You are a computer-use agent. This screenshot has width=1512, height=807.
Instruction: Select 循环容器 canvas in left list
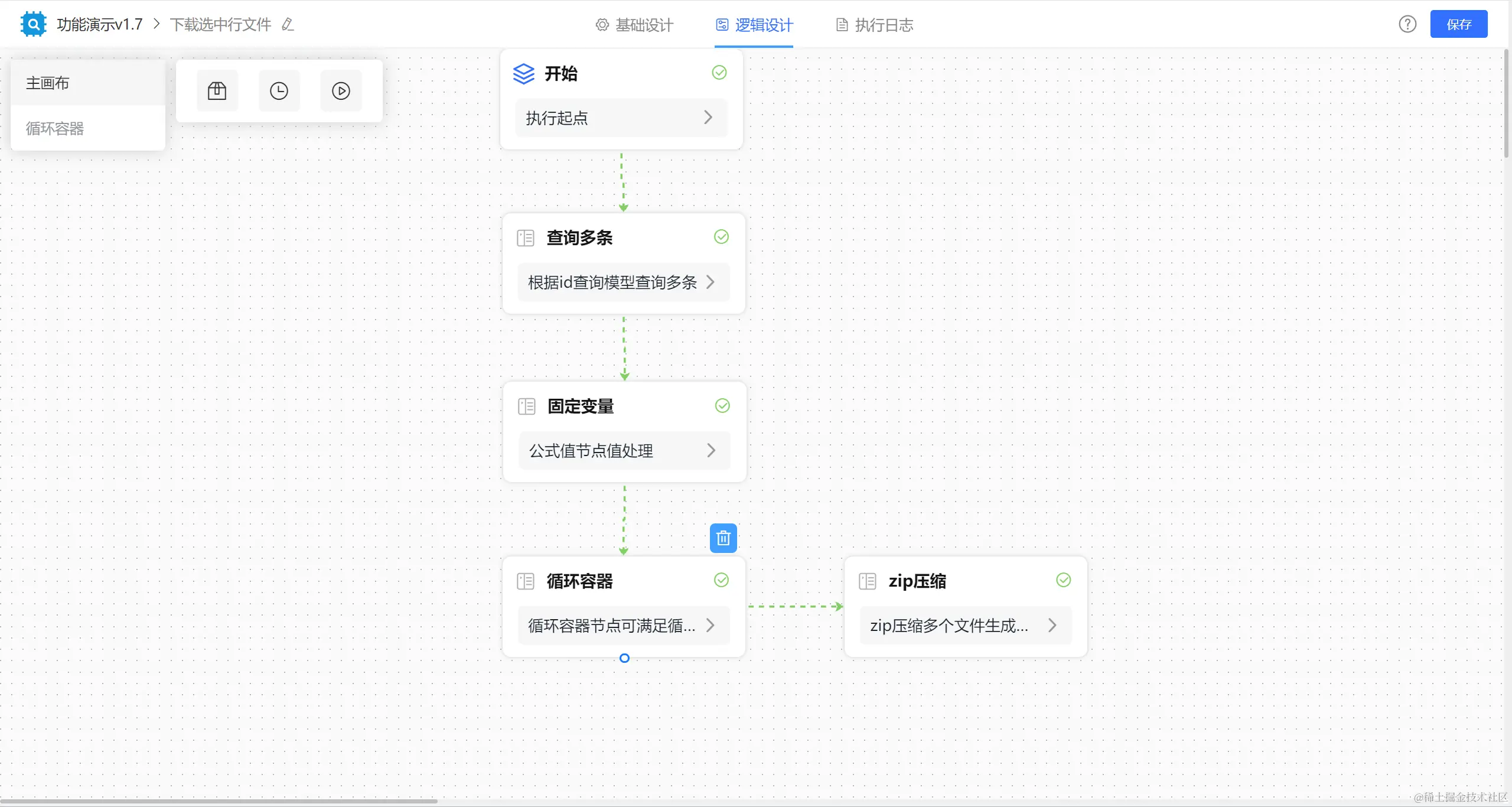[55, 128]
